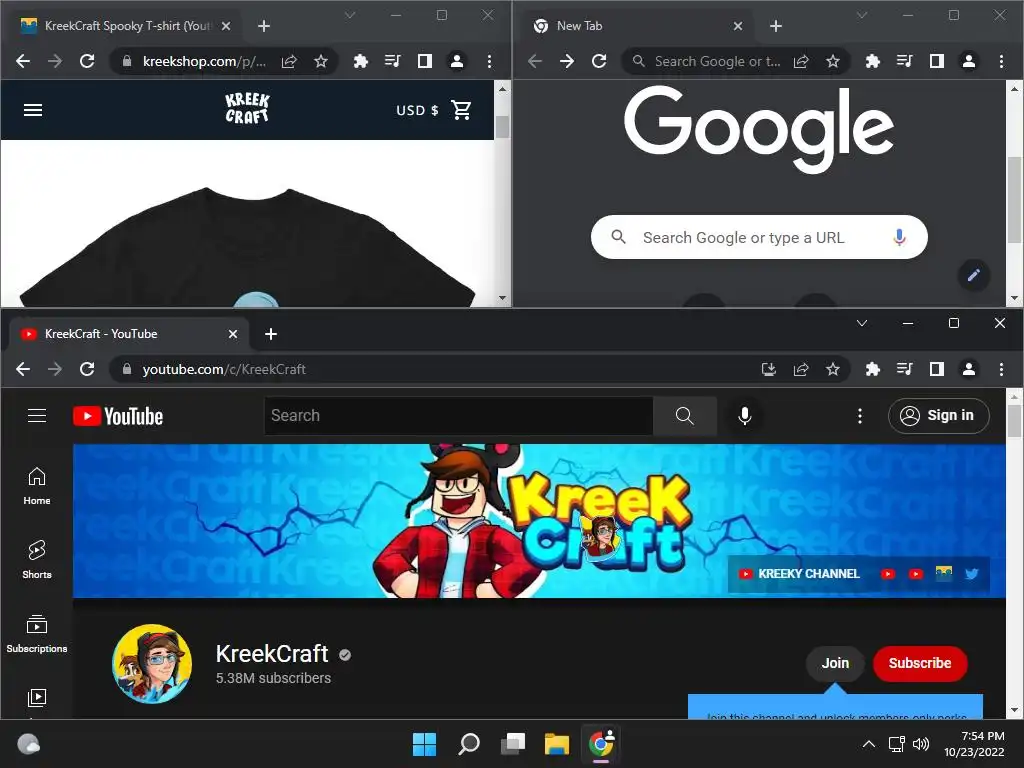The width and height of the screenshot is (1024, 768).
Task: Open Chrome menu in New Tab window
Action: coord(1001,61)
